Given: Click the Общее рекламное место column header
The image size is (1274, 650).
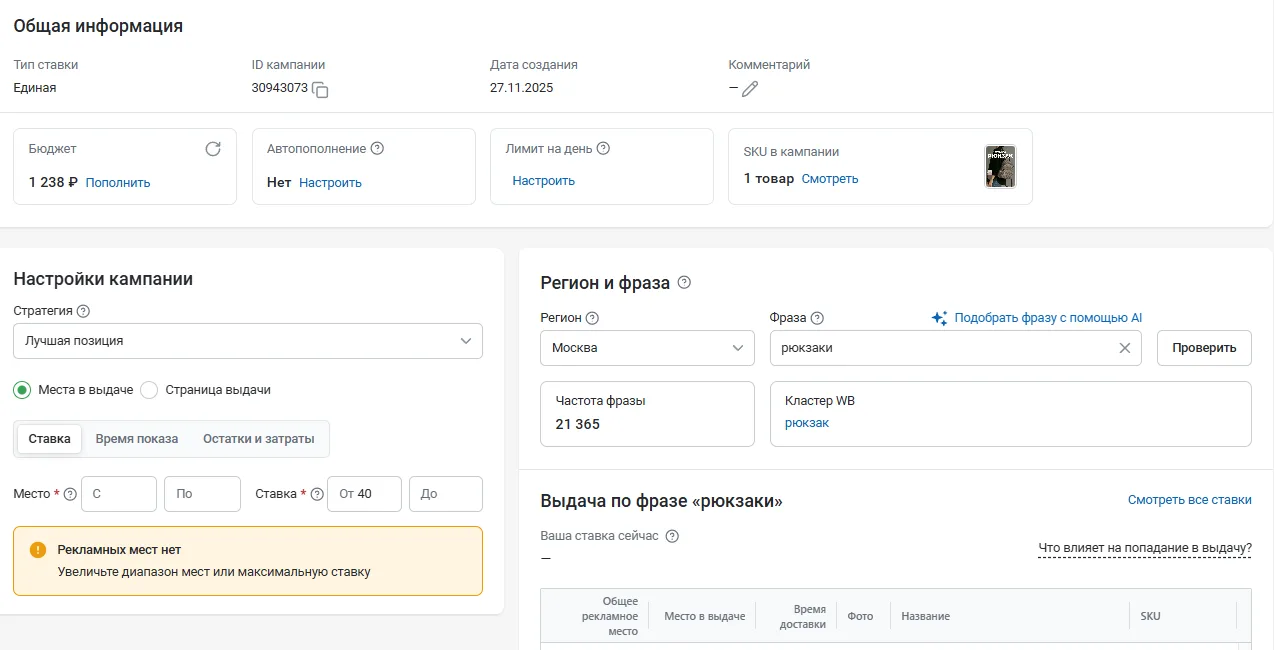Looking at the screenshot, I should 609,616.
